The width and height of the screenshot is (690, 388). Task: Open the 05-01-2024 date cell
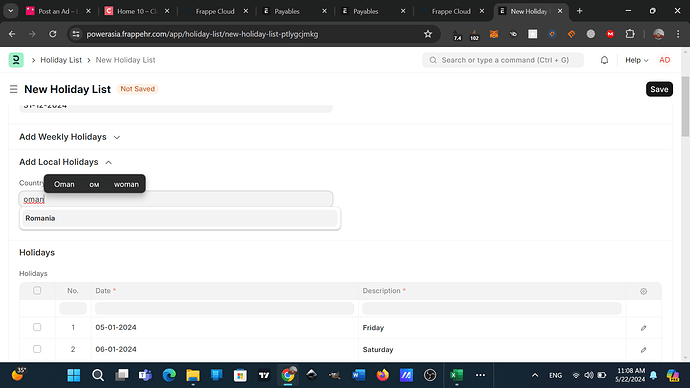point(224,327)
